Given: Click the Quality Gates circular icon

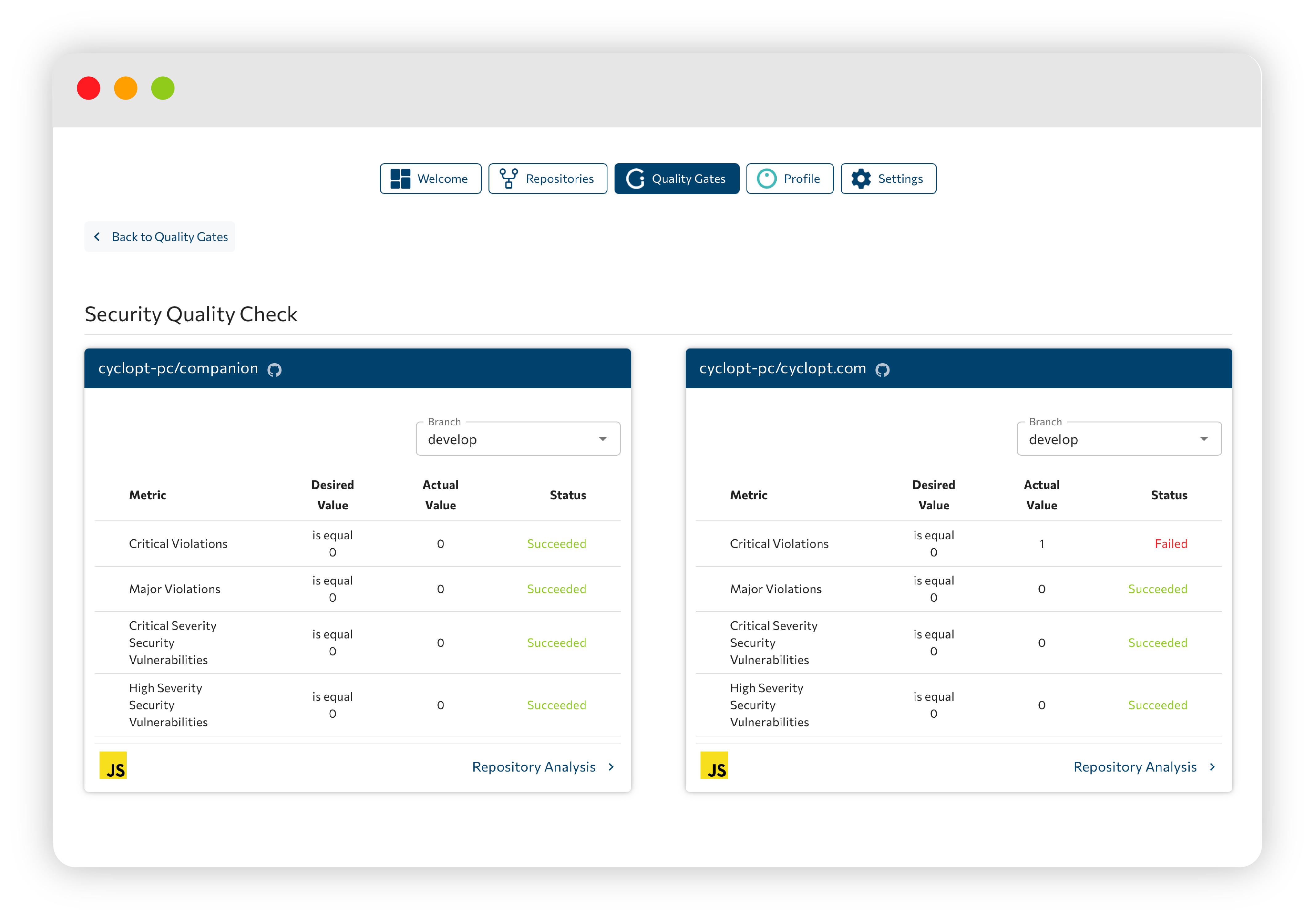Looking at the screenshot, I should tap(635, 179).
